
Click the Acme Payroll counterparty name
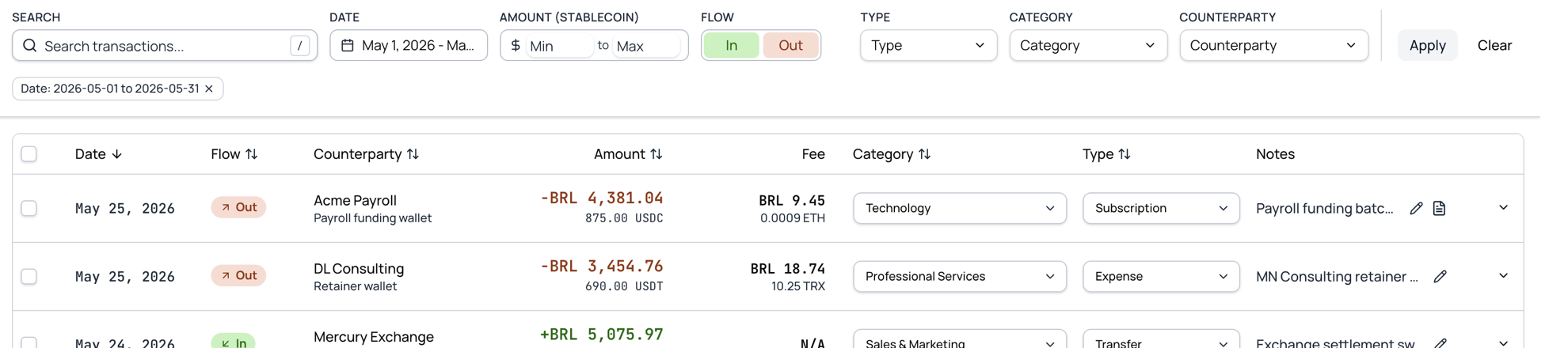click(355, 200)
